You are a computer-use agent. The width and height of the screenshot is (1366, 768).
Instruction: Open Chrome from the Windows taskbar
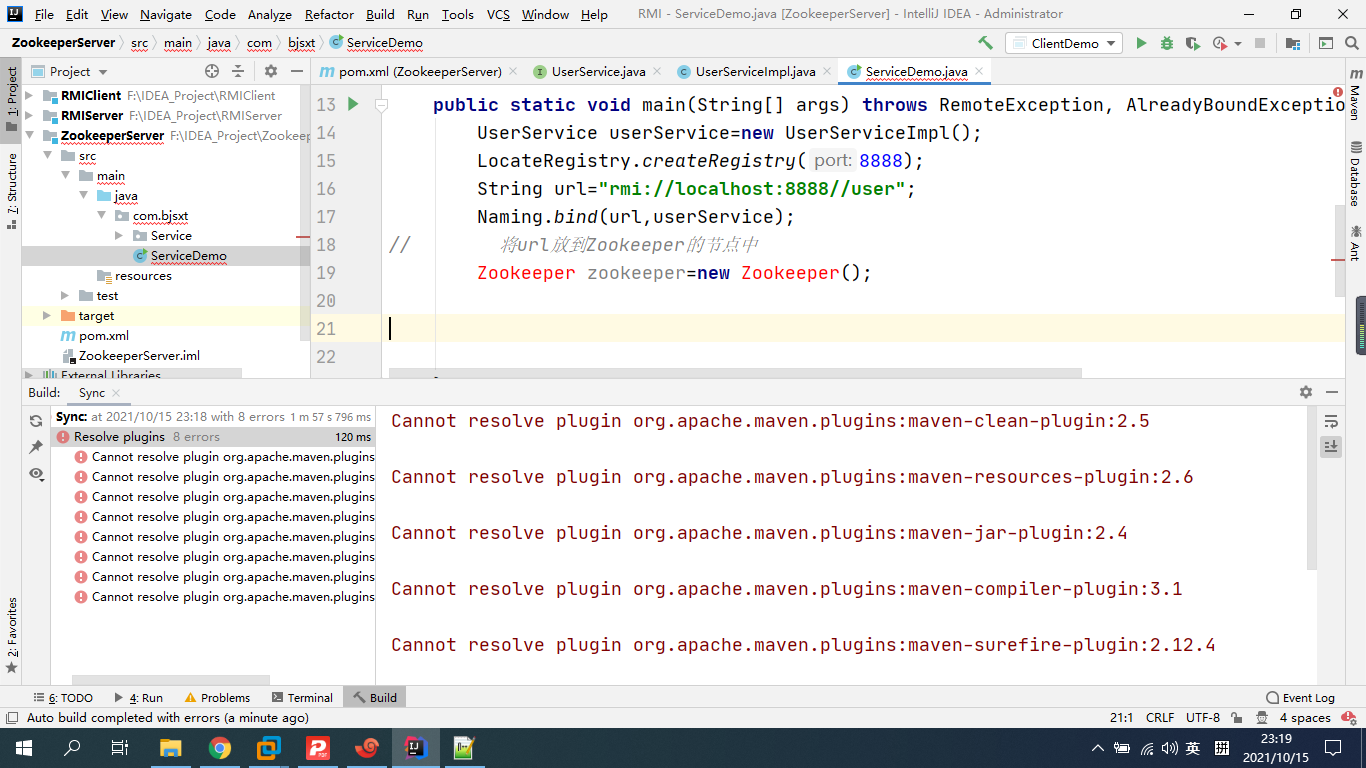tap(220, 748)
